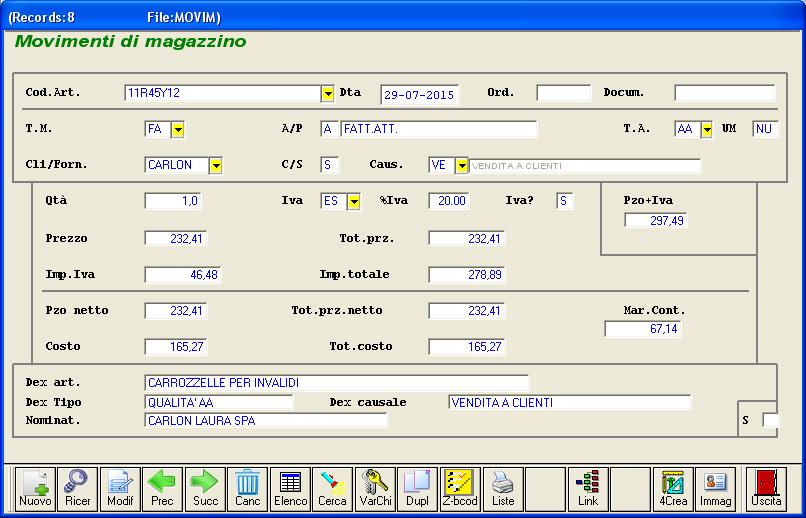Exit the form via Uscita door icon
Viewport: 806px width, 518px height.
point(767,488)
